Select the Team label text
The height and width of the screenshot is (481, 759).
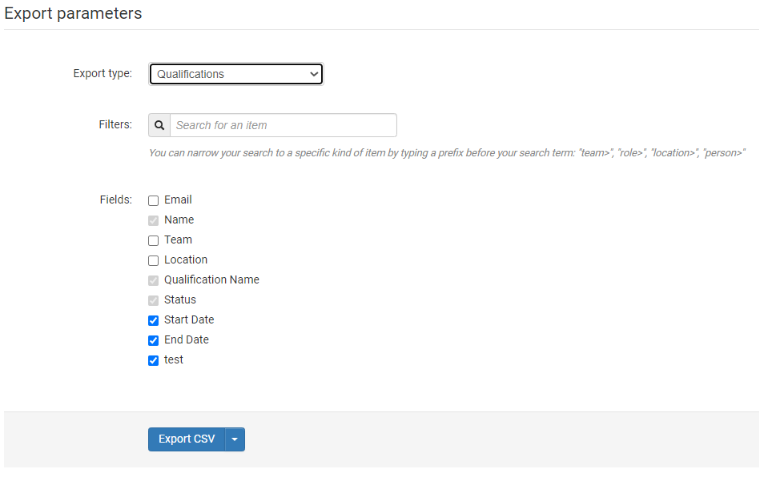pos(178,240)
